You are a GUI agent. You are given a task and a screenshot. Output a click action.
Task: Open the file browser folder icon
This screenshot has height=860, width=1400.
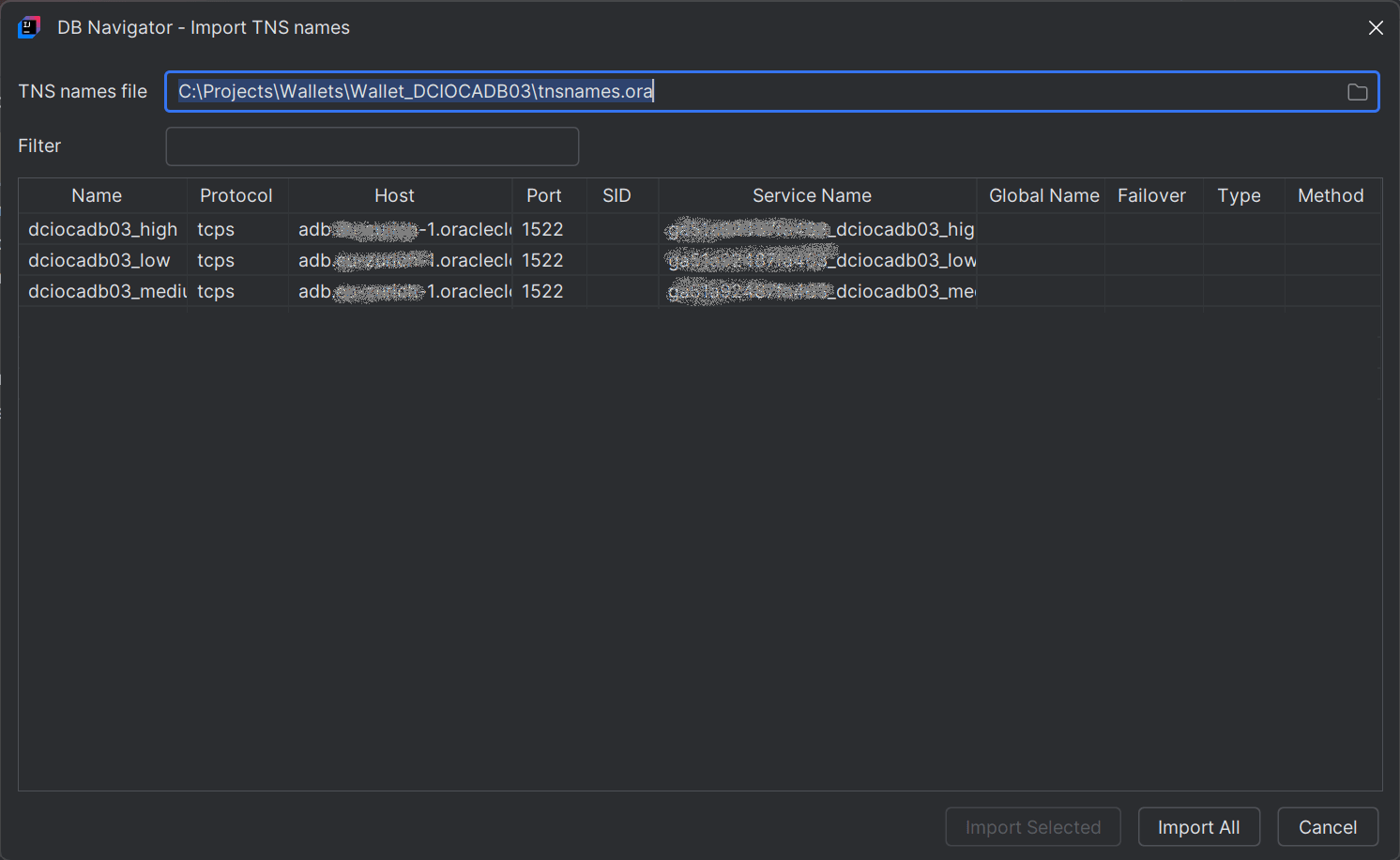(1356, 91)
